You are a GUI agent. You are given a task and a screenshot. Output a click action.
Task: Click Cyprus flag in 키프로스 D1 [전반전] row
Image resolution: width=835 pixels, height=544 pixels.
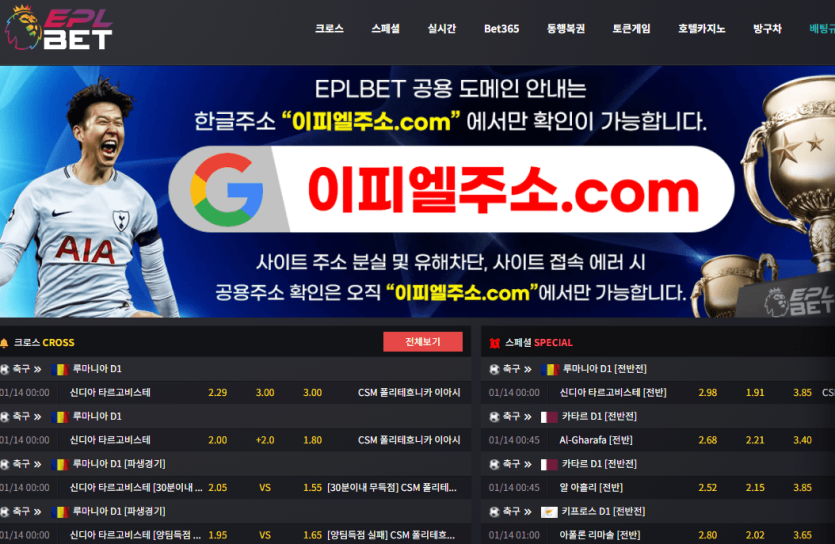tap(550, 512)
